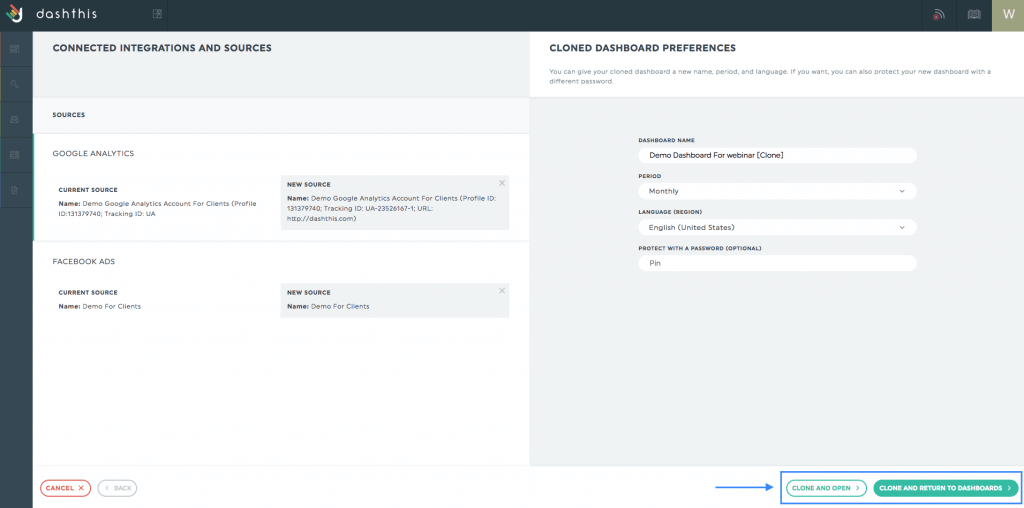Open the dashboards icon in the sidebar
This screenshot has width=1024, height=508.
(14, 49)
